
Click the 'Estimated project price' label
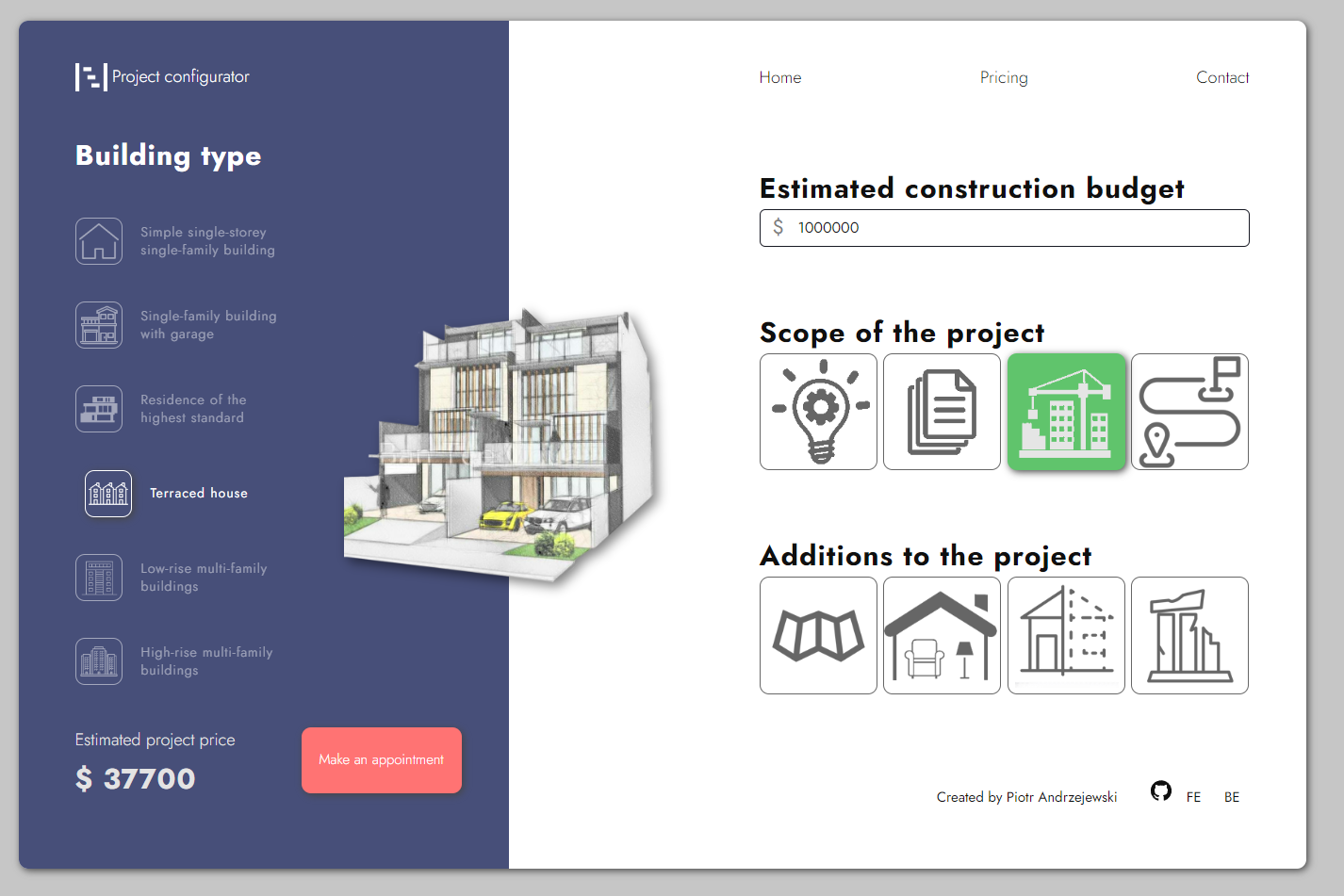(x=156, y=741)
